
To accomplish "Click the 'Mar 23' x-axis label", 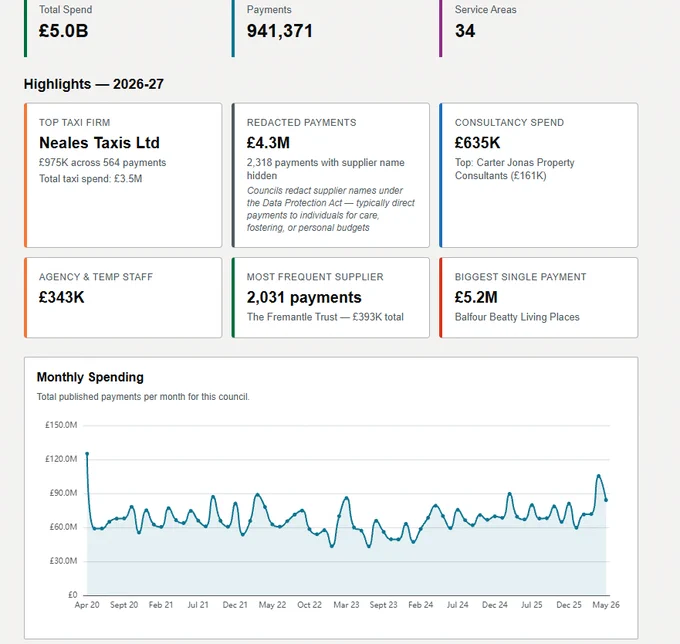I will pyautogui.click(x=347, y=605).
